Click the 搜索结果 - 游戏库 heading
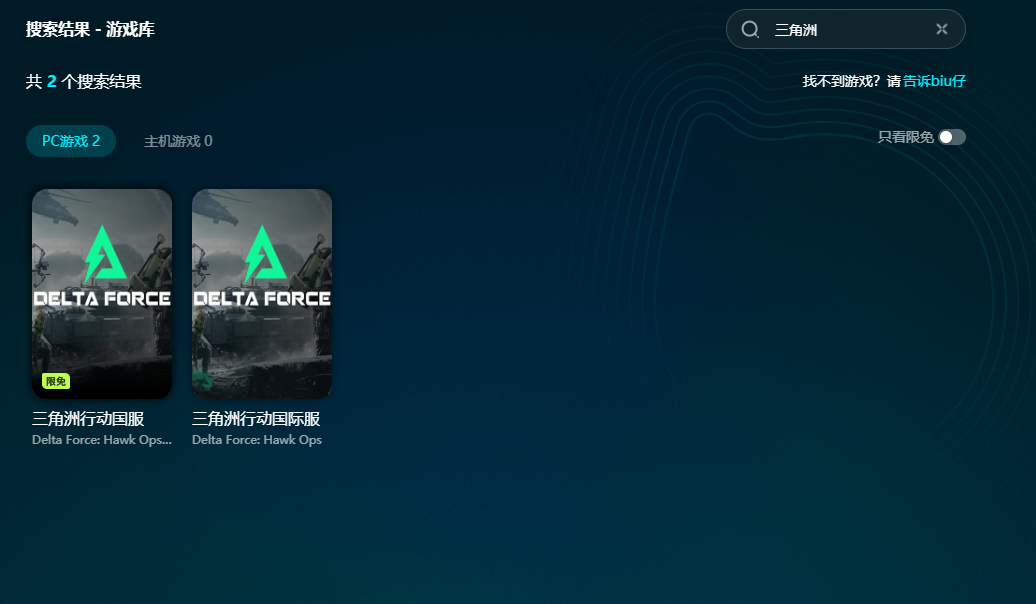This screenshot has width=1036, height=604. click(90, 30)
